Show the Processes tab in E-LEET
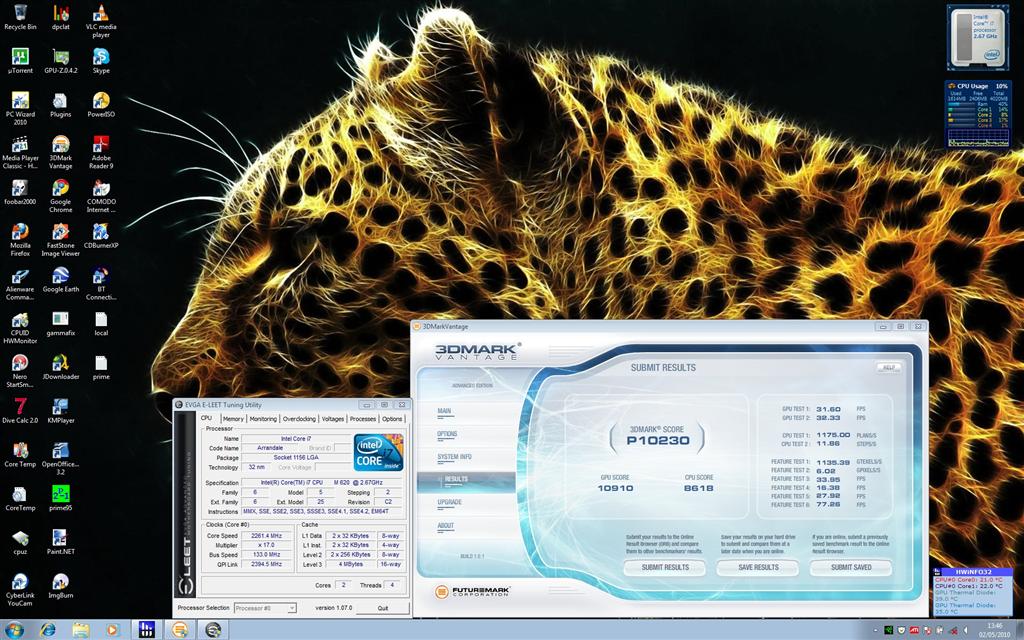The image size is (1024, 640). [x=363, y=419]
